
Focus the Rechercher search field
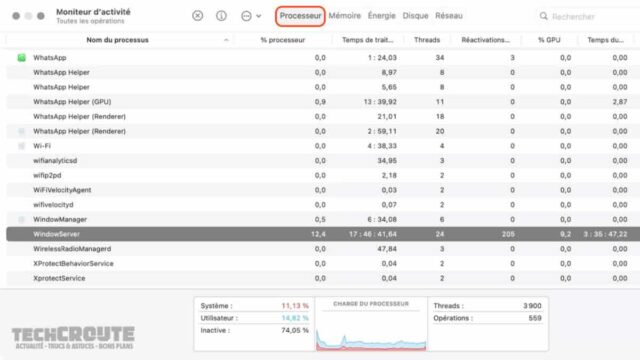[x=588, y=16]
